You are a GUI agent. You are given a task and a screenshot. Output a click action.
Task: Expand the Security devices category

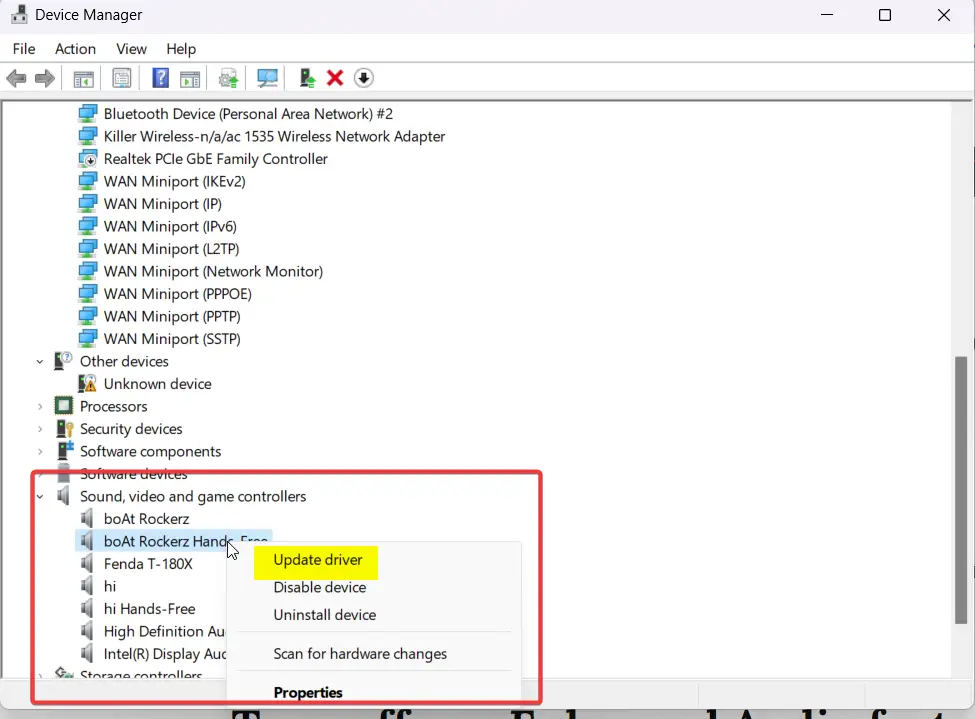click(40, 429)
